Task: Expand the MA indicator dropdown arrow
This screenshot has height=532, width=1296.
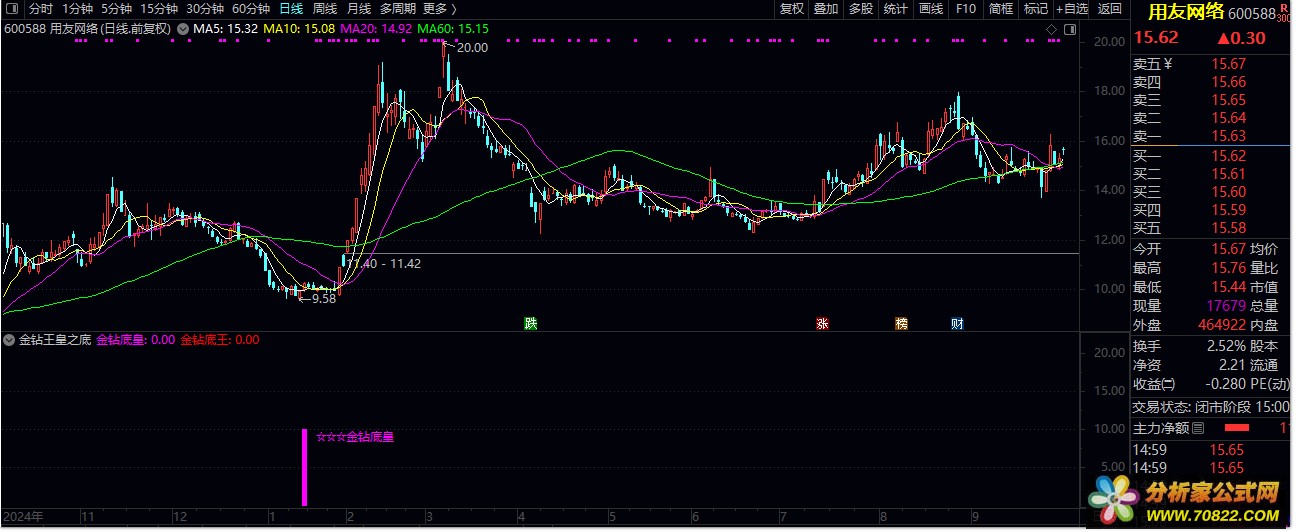Action: 183,29
